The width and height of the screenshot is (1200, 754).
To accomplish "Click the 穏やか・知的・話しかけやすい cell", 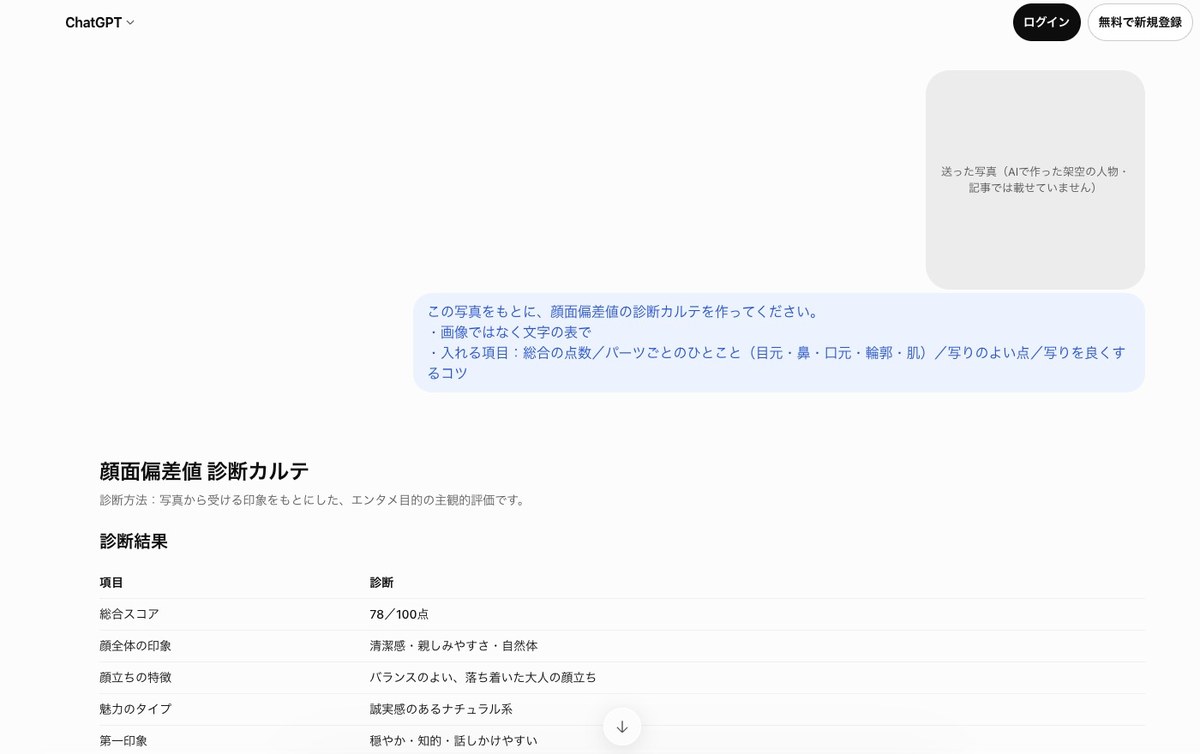I will coord(454,741).
